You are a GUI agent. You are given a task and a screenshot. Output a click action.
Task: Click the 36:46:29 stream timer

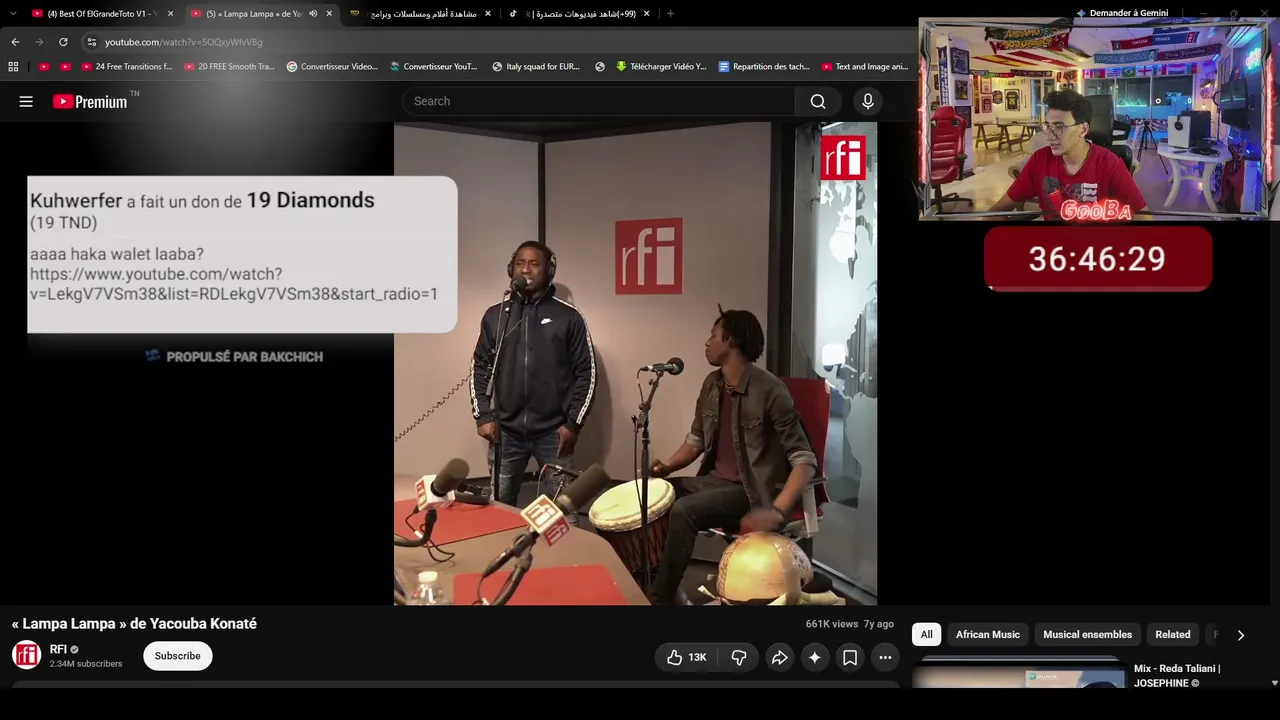(1097, 259)
